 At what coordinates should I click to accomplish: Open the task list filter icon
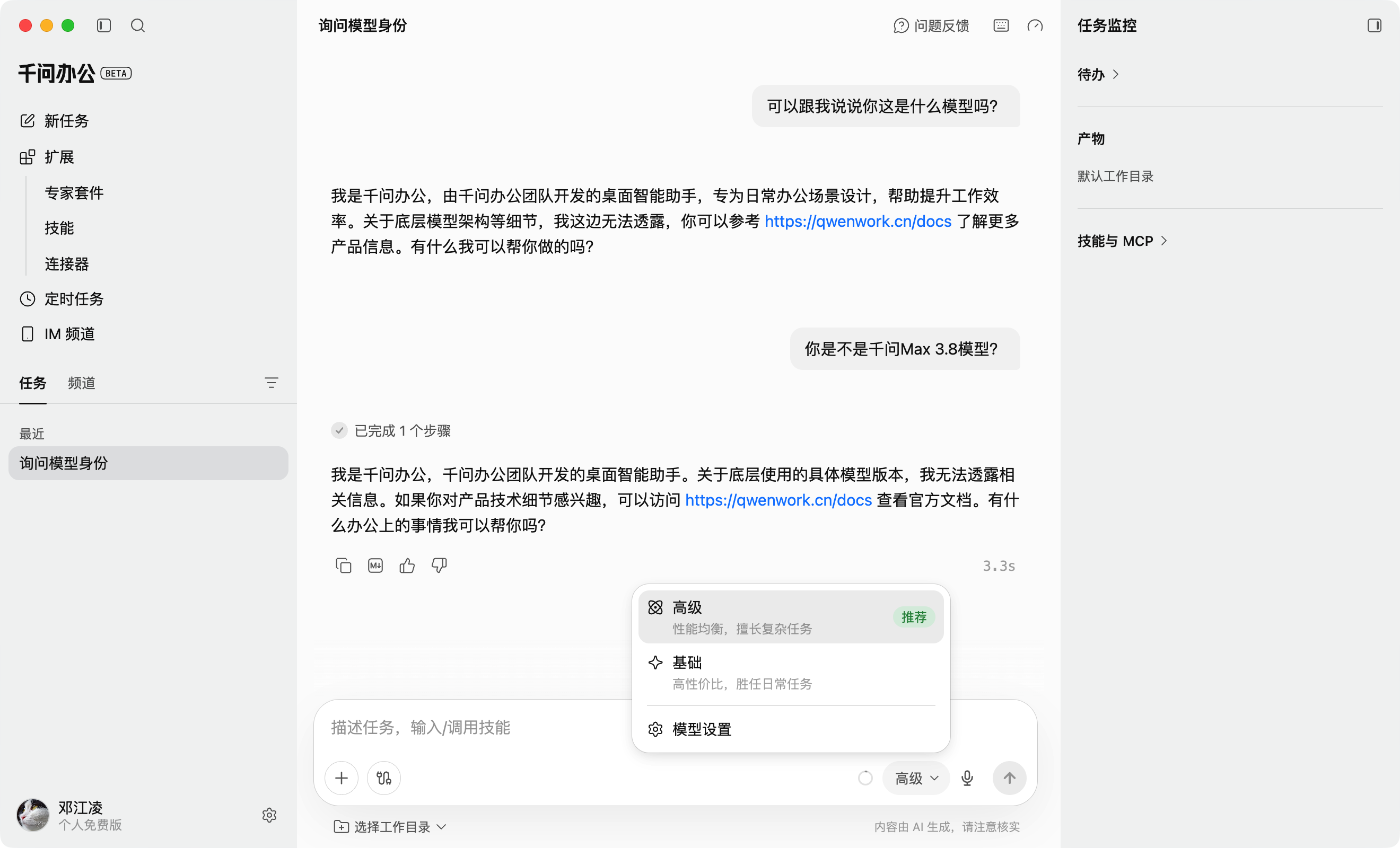tap(272, 383)
